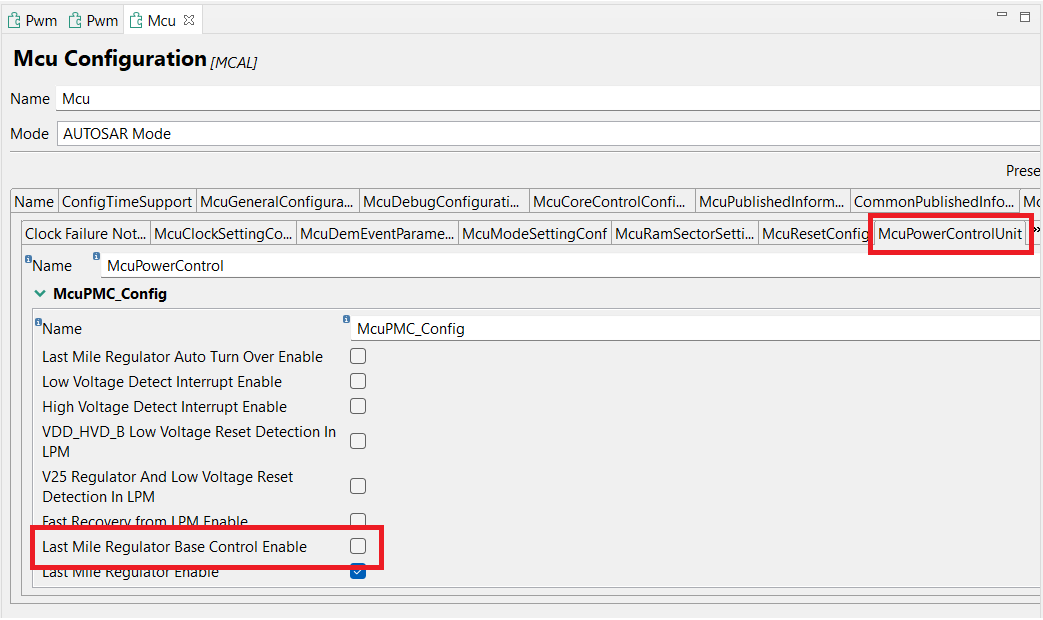Open the McuResetConfig tab
The width and height of the screenshot is (1043, 620).
pos(817,233)
